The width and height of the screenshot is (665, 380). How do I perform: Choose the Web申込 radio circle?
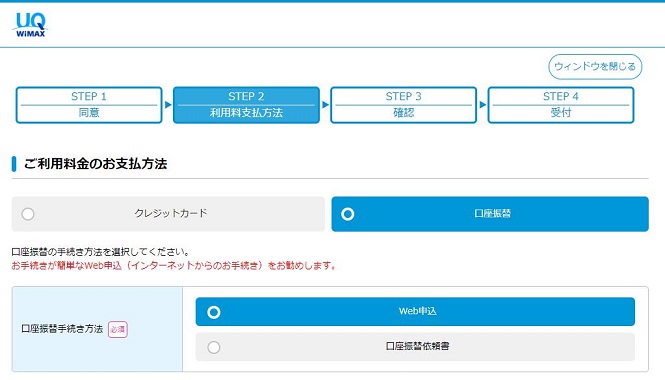click(x=214, y=313)
